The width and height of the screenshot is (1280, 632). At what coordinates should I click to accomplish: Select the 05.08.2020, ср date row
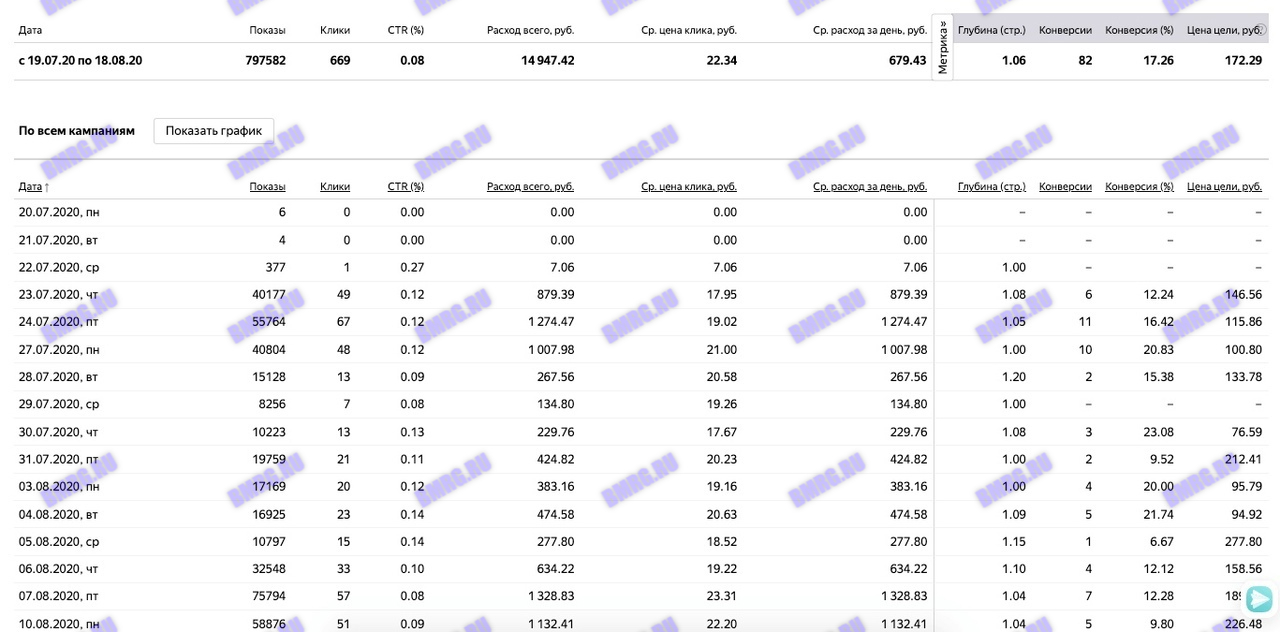click(x=59, y=541)
